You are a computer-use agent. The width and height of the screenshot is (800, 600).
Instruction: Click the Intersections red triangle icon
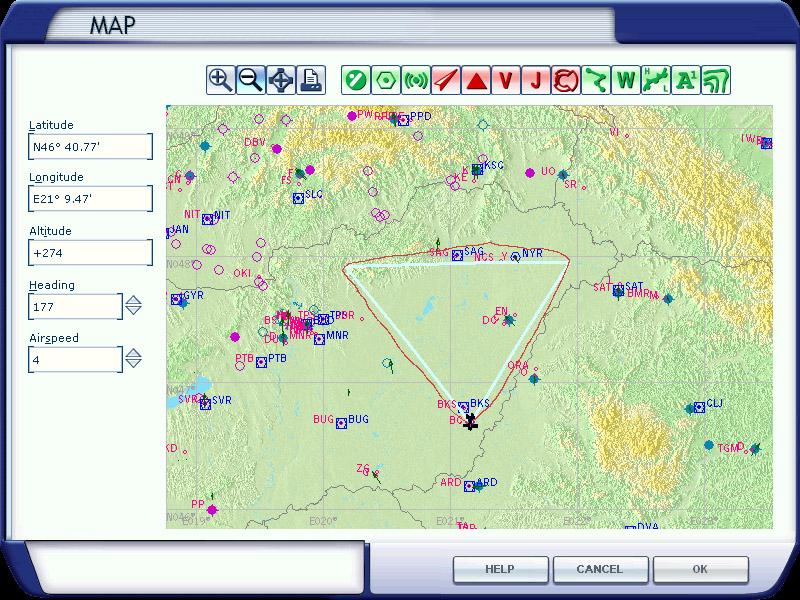[x=476, y=80]
